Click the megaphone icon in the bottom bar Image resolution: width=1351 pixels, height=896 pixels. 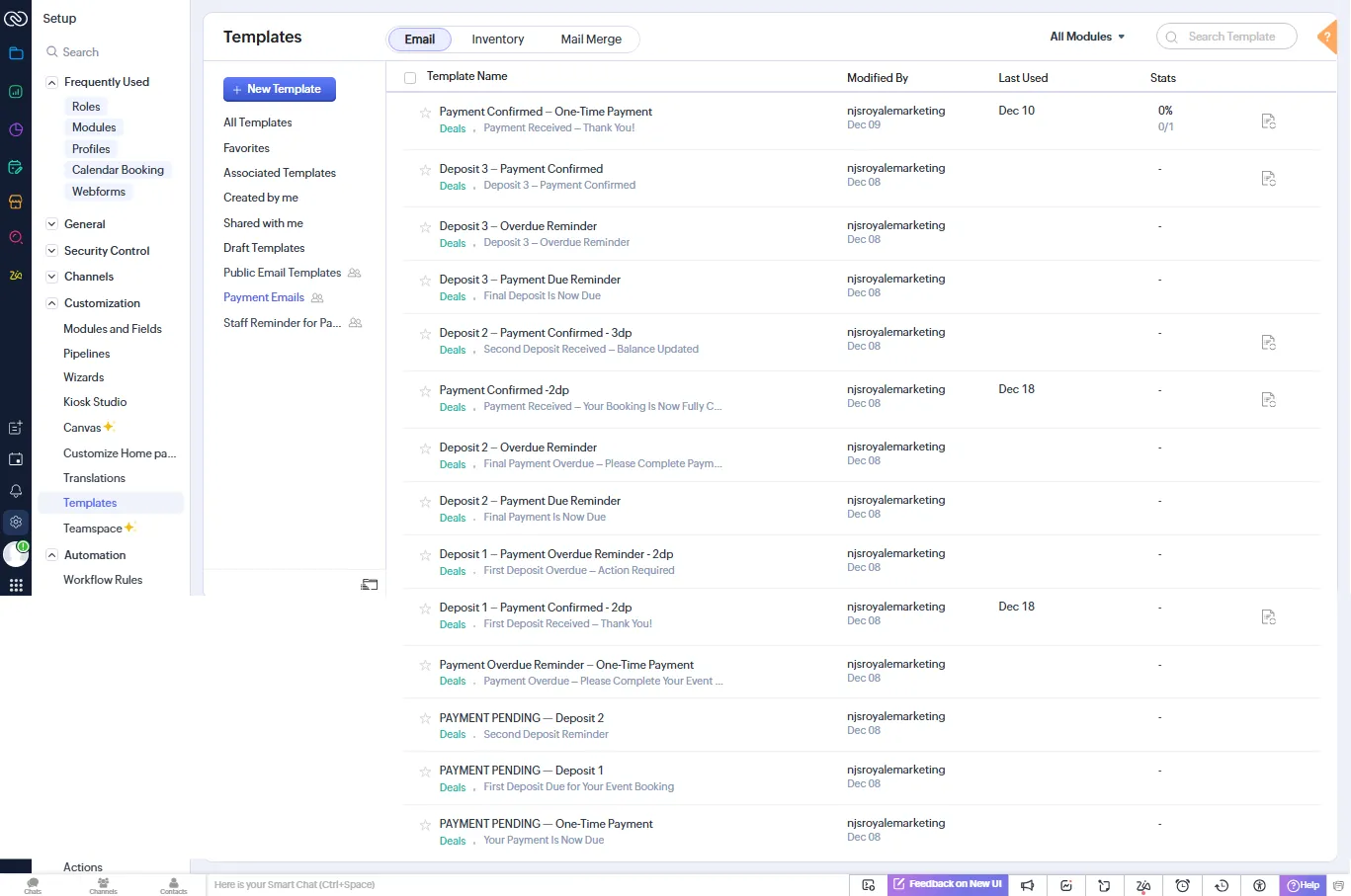tap(1028, 885)
